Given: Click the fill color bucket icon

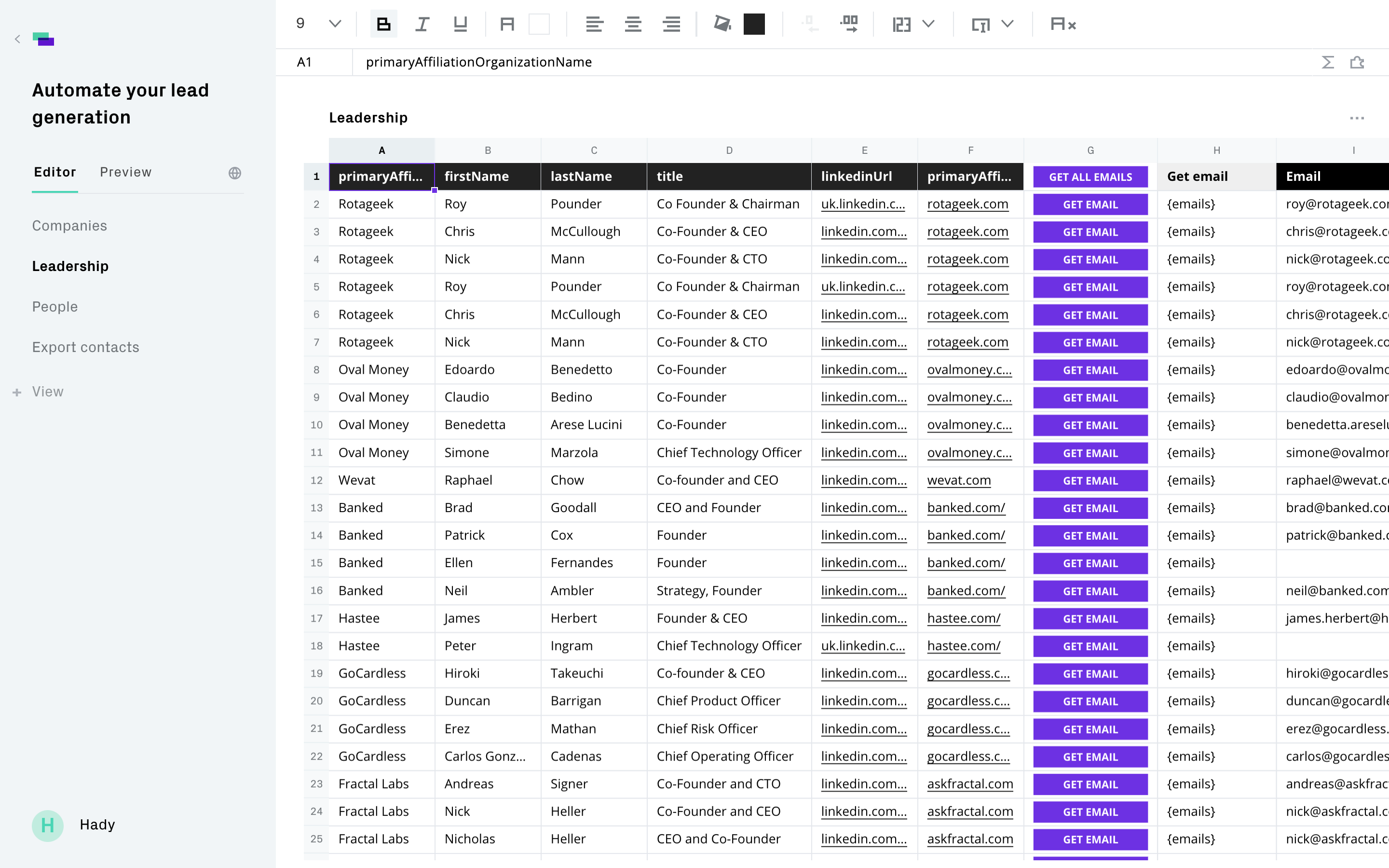Looking at the screenshot, I should click(722, 24).
